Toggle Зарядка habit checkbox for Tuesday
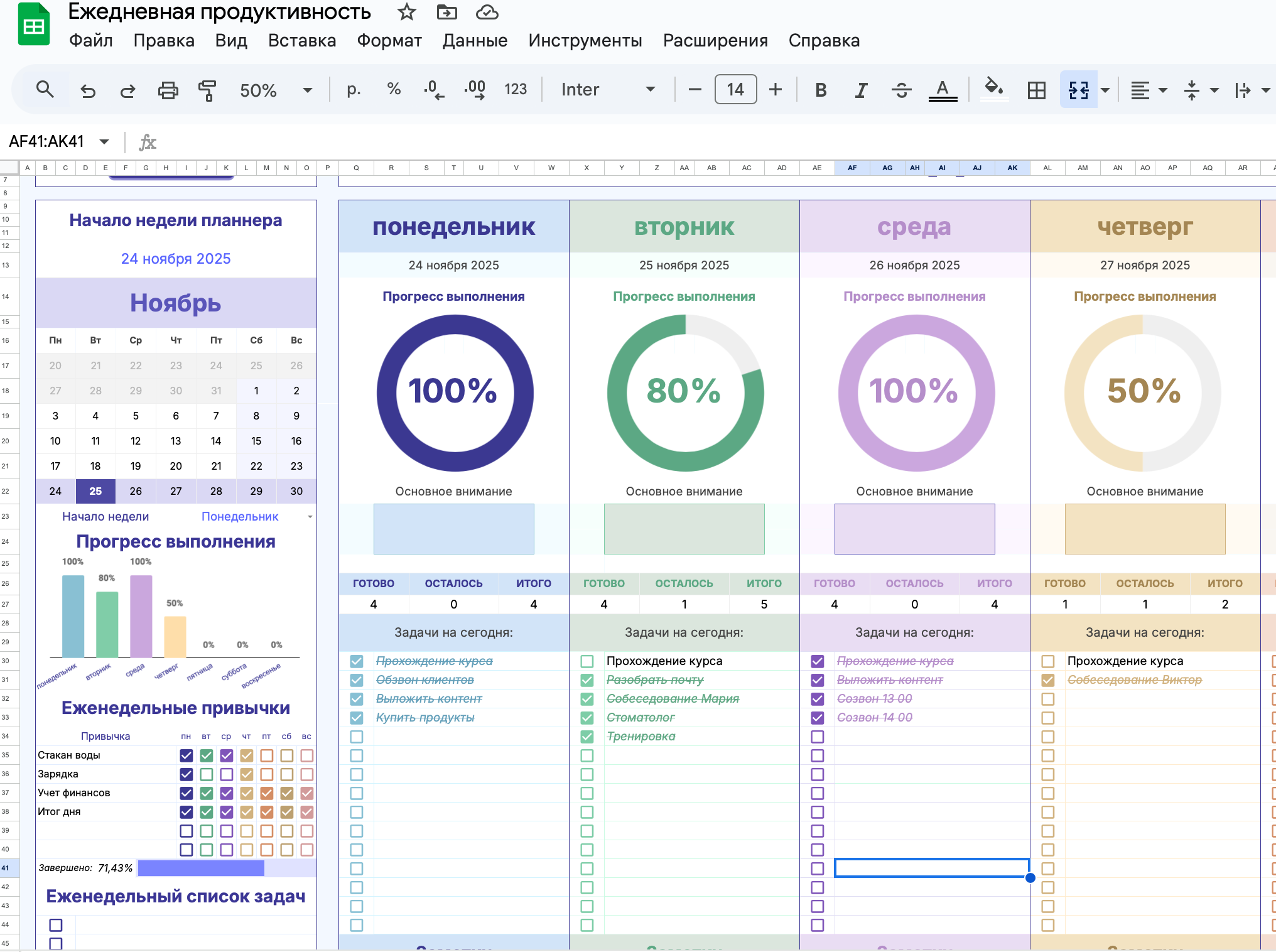This screenshot has height=952, width=1276. coord(207,774)
